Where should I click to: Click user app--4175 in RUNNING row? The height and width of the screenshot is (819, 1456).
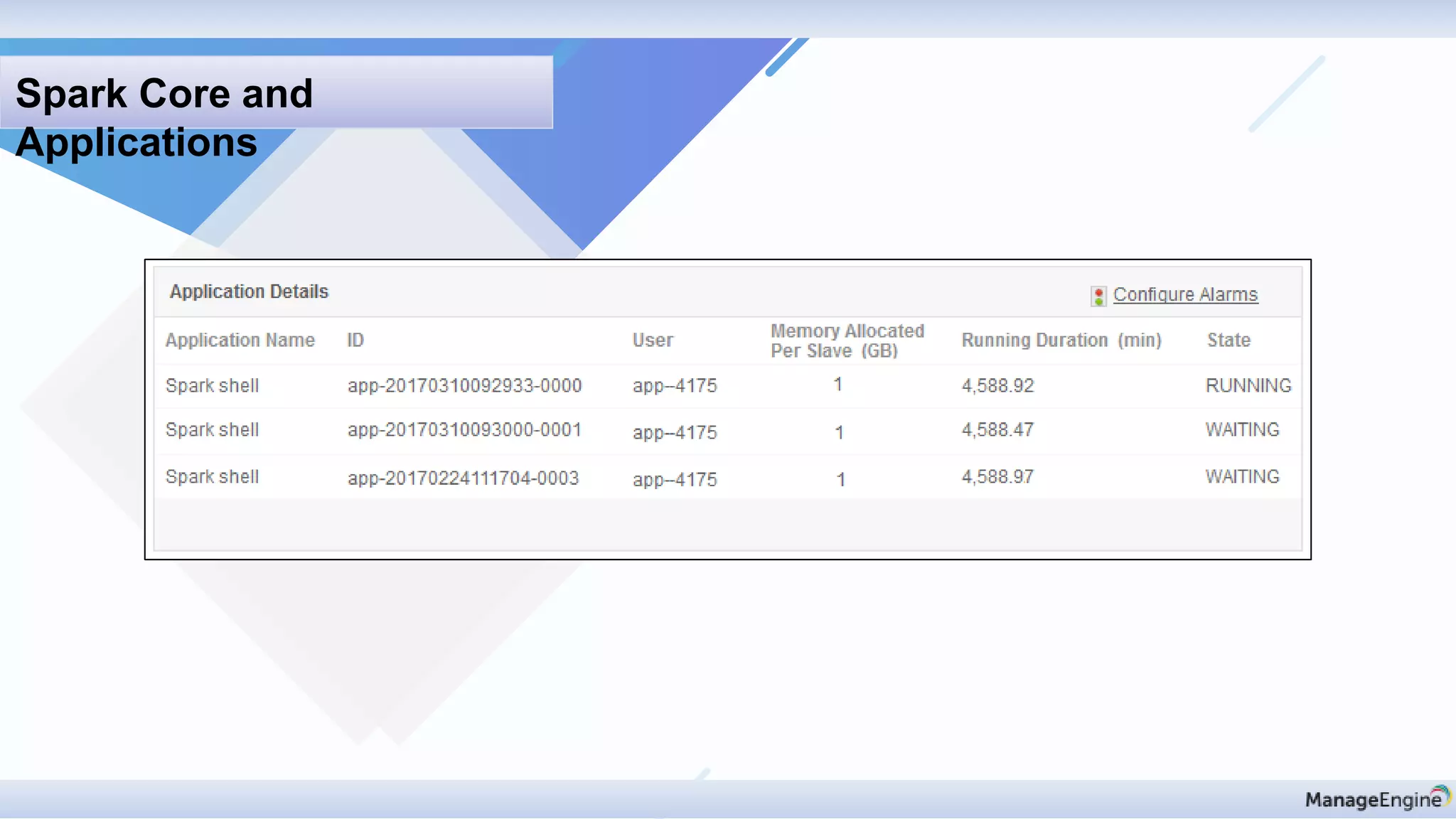tap(675, 386)
